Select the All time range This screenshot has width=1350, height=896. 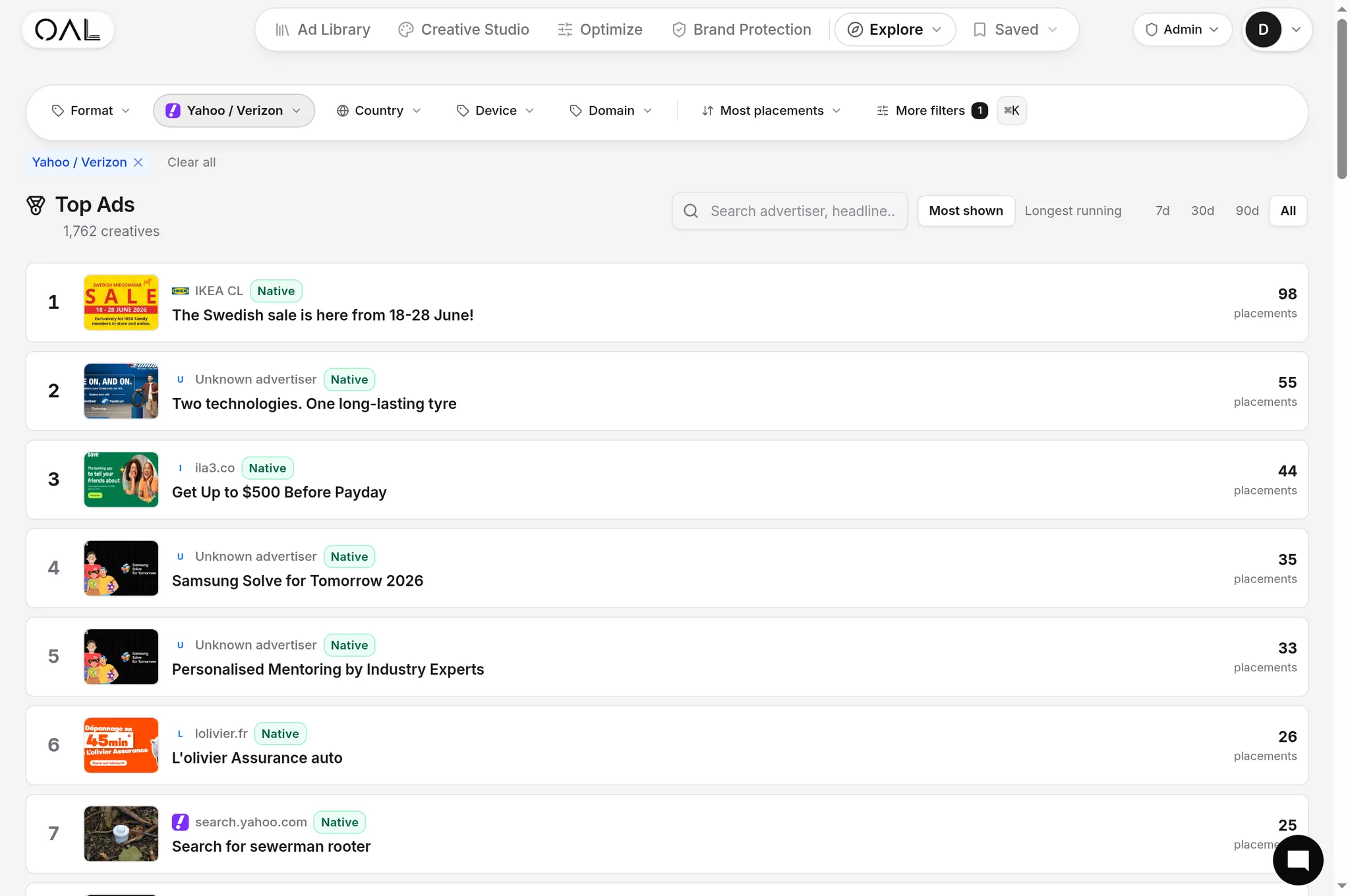coord(1288,211)
